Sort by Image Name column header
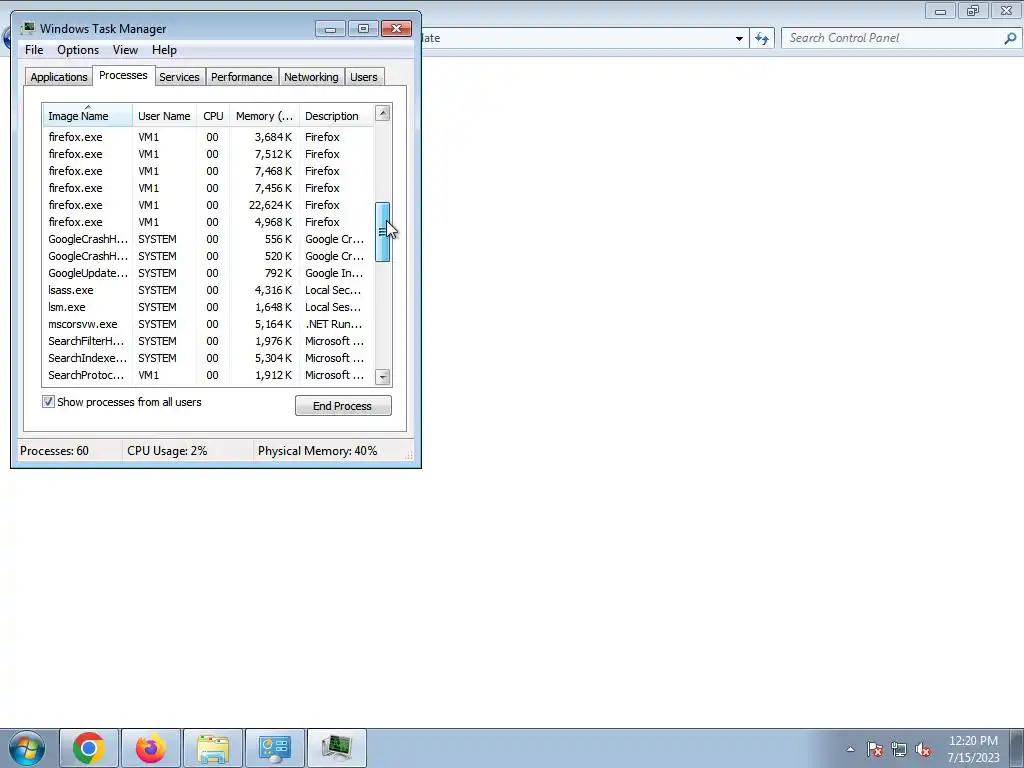Image resolution: width=1024 pixels, height=768 pixels. 88,116
